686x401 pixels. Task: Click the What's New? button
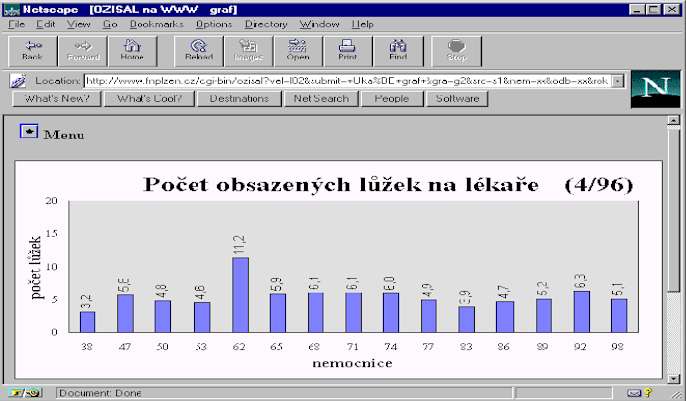[57, 99]
